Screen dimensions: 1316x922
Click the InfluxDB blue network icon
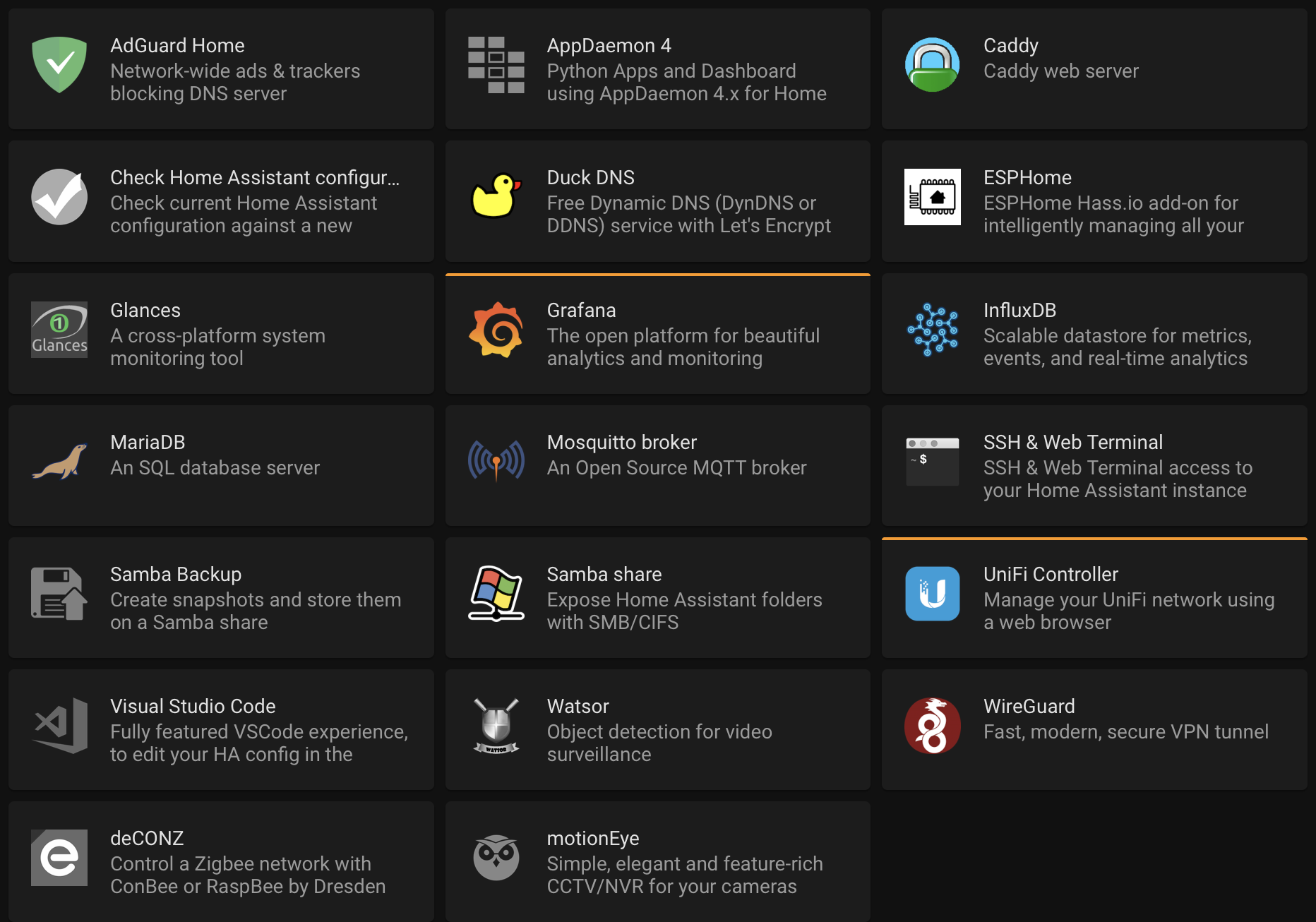(932, 330)
